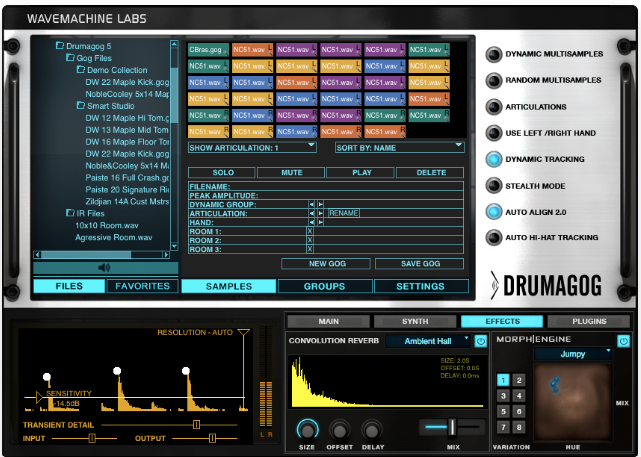The width and height of the screenshot is (641, 457).
Task: Click the Room 3 X clear box
Action: coord(310,249)
